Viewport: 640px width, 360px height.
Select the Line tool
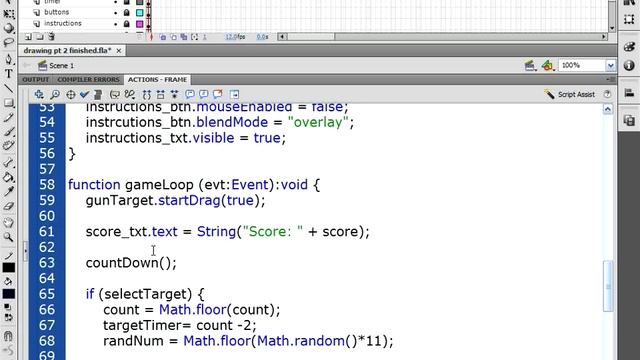[9, 88]
